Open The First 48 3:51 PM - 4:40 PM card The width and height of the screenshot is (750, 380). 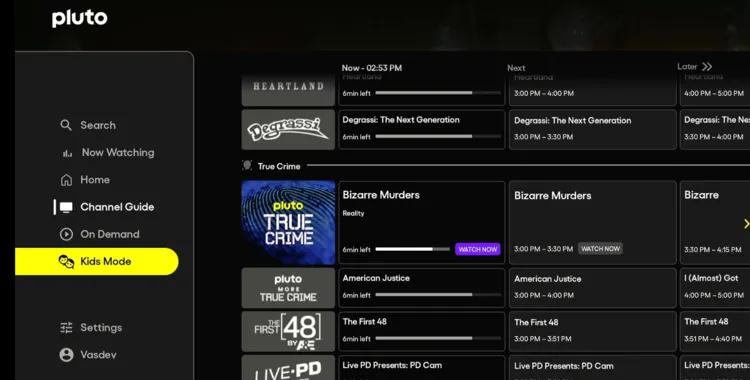tap(715, 331)
